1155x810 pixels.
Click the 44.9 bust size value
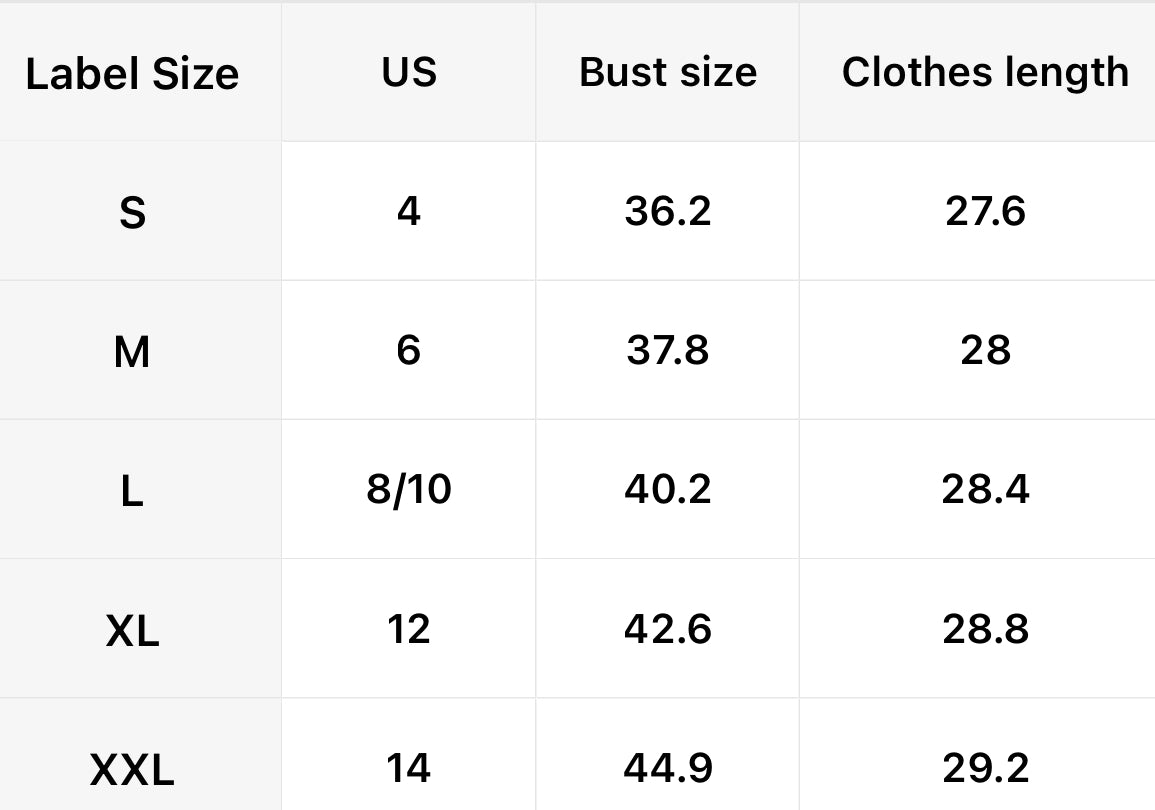[668, 768]
